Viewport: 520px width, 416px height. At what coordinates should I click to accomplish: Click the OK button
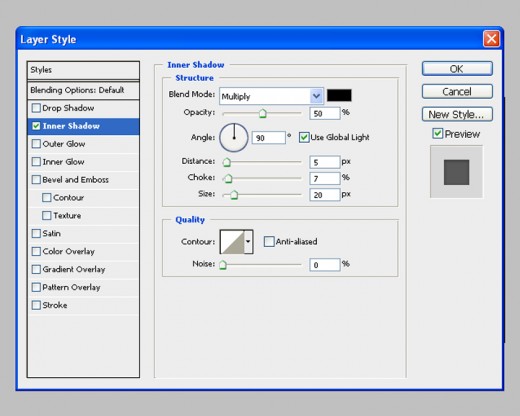click(457, 69)
